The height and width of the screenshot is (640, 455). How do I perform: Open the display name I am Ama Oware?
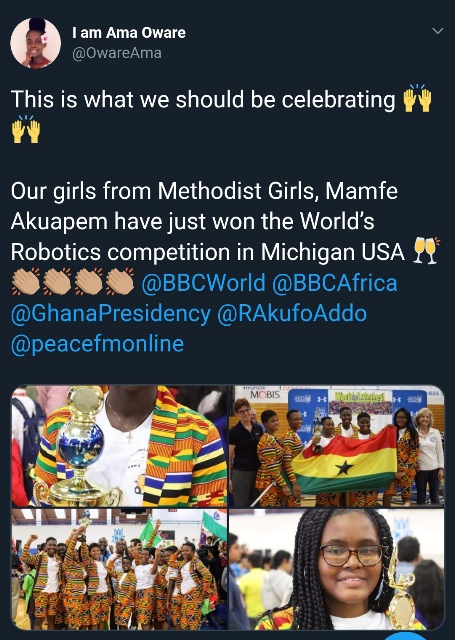[129, 33]
